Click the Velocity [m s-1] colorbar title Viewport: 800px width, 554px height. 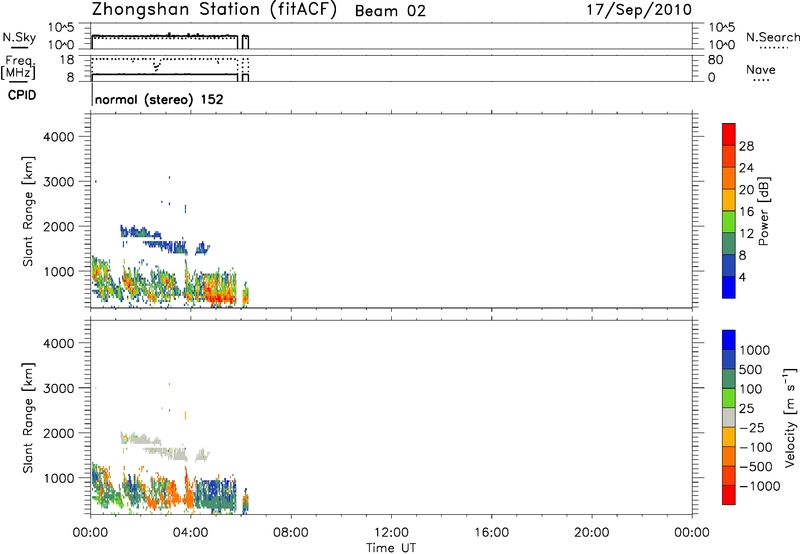click(790, 418)
